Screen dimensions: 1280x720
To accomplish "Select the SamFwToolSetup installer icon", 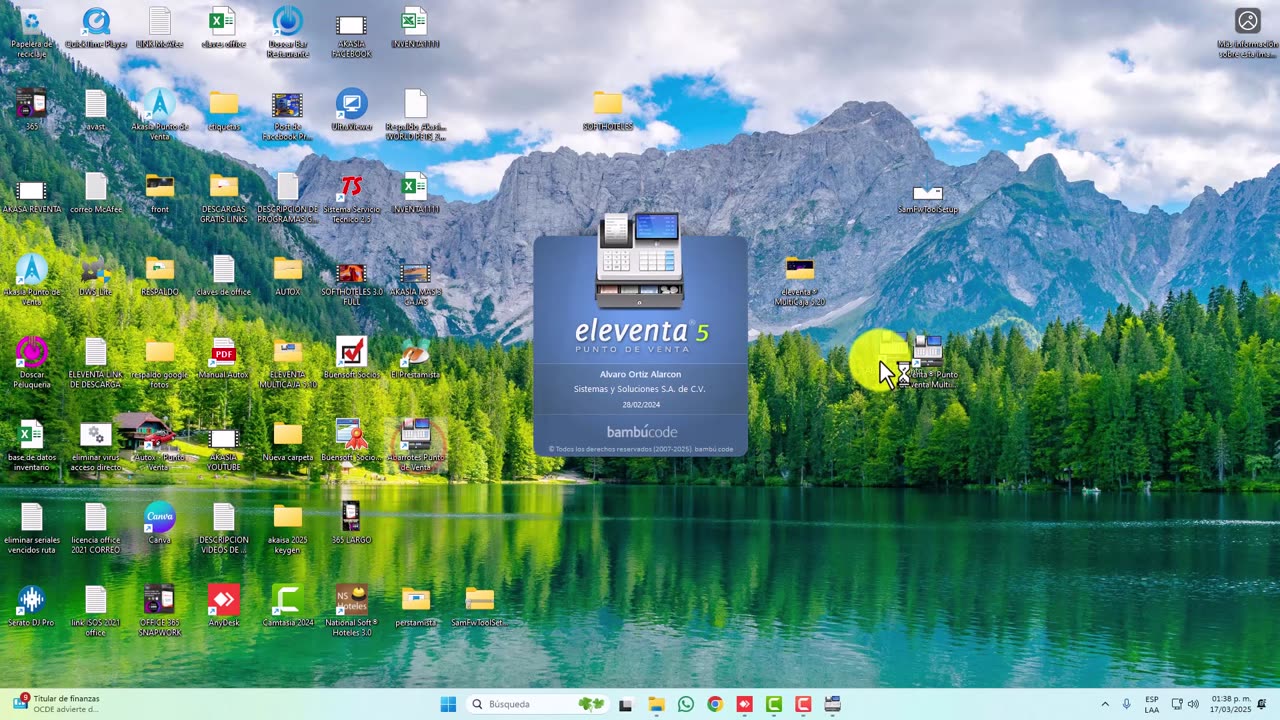I will click(x=927, y=198).
